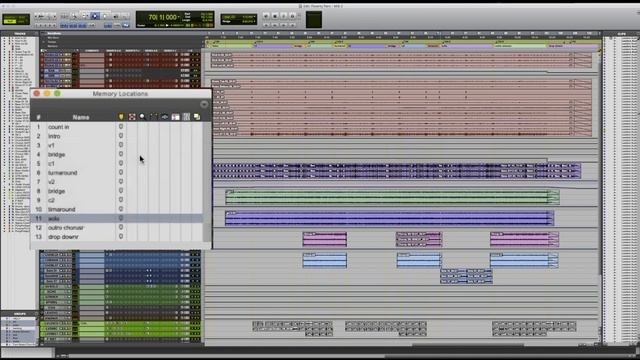Image resolution: width=640 pixels, height=360 pixels.
Task: Click the Stop transport button
Action: 275,16
